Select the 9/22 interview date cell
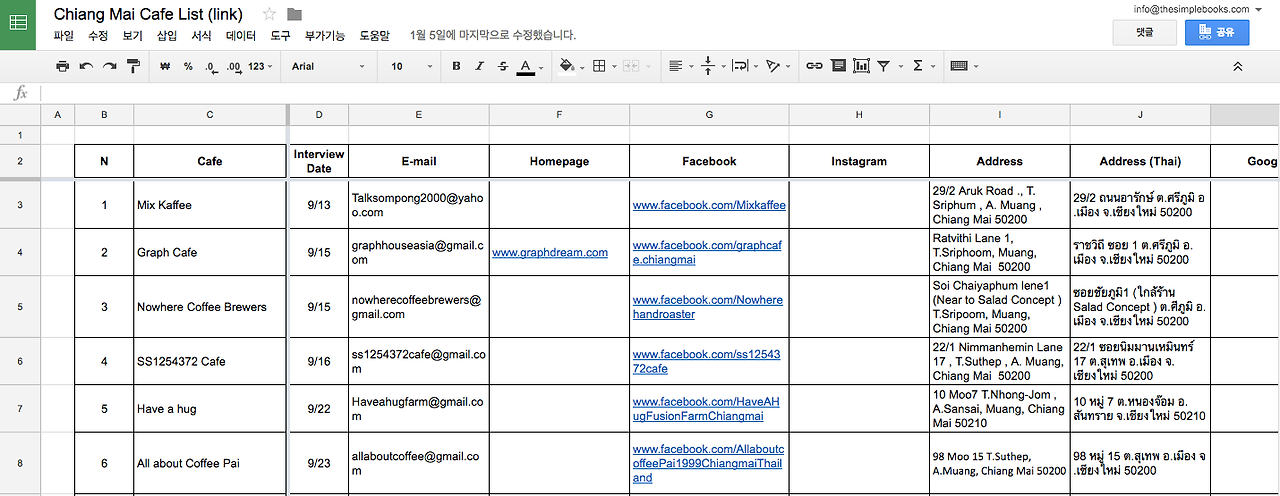 click(x=319, y=409)
